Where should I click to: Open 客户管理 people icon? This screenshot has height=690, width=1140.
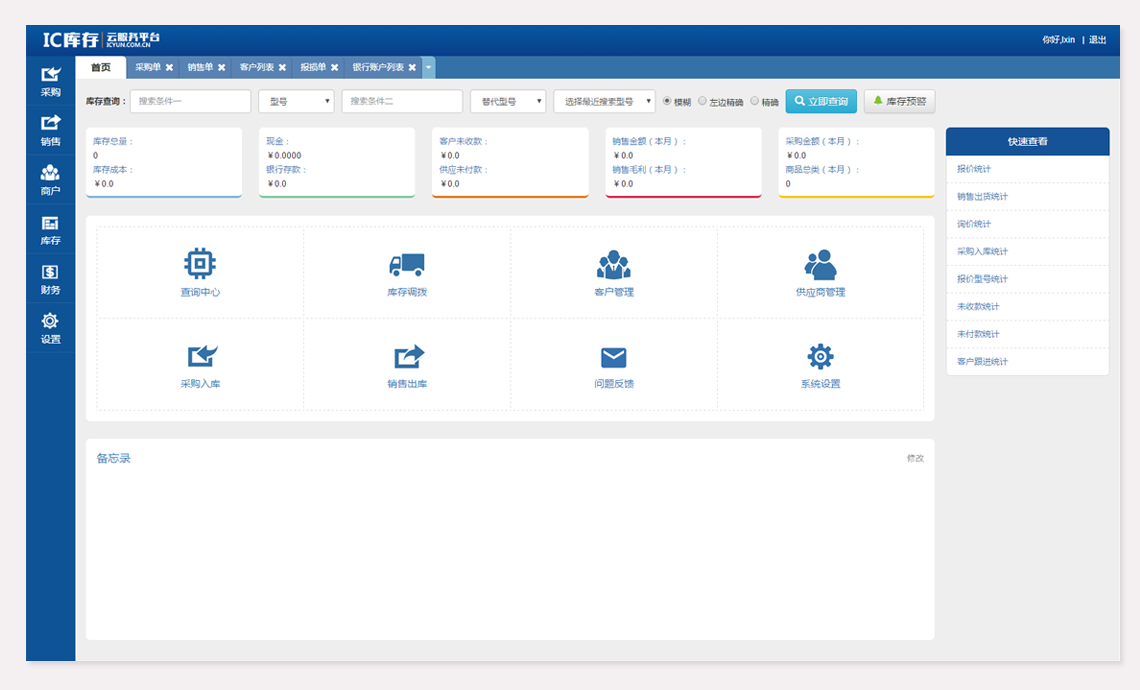click(613, 264)
